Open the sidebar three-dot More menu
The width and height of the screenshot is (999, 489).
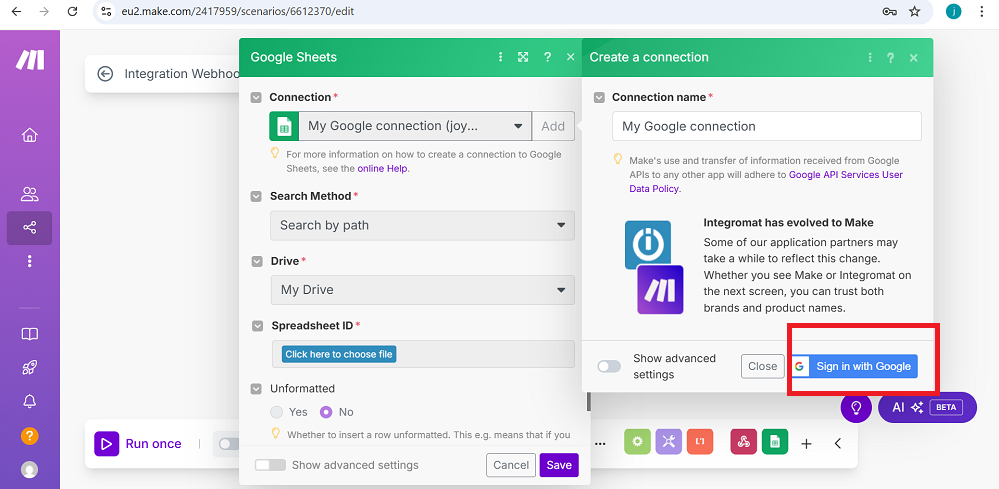click(x=29, y=261)
